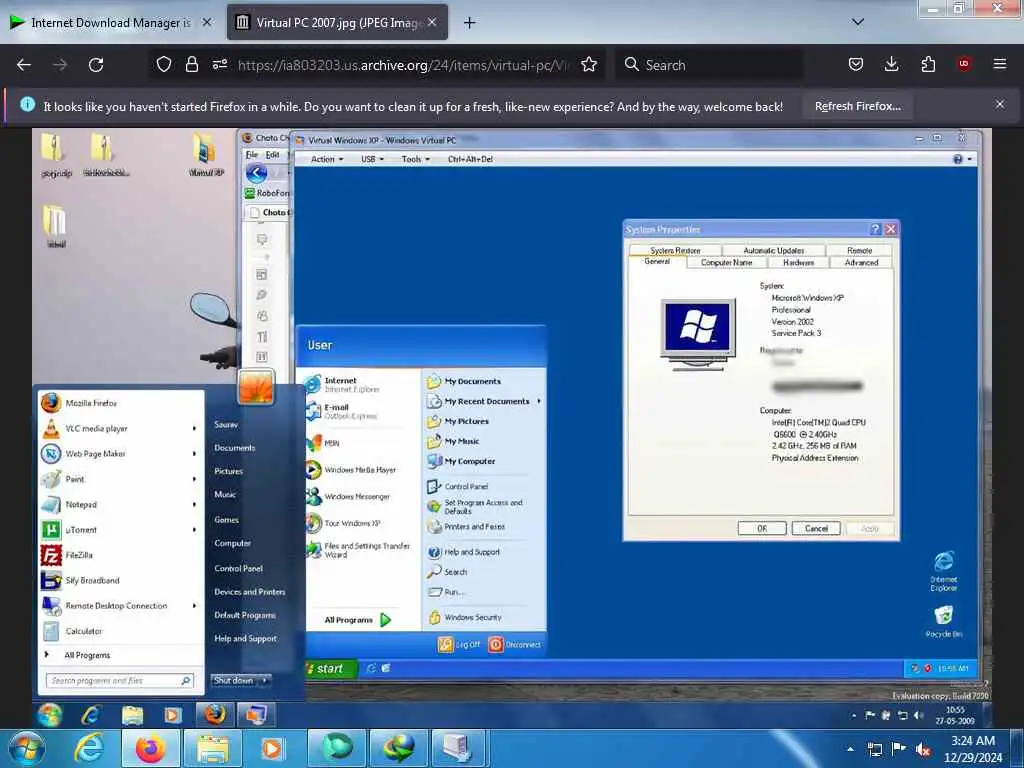
Task: Open Shut down options arrow
Action: (x=264, y=680)
